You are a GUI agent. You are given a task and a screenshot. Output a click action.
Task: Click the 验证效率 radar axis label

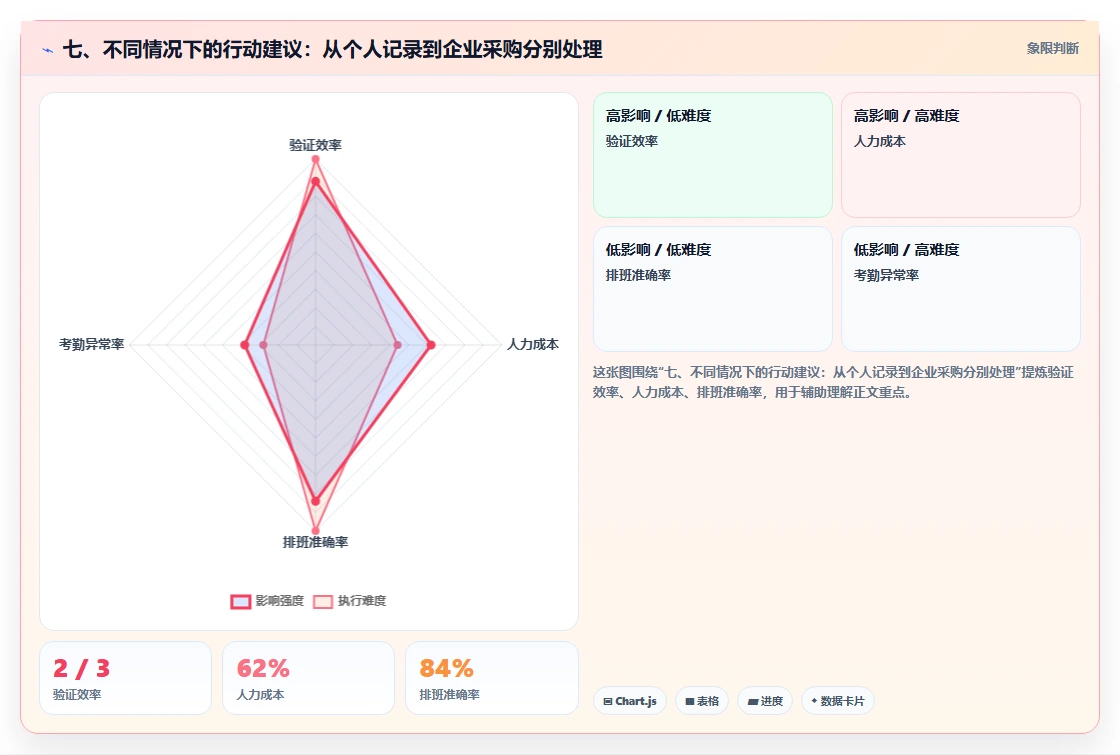coord(315,145)
